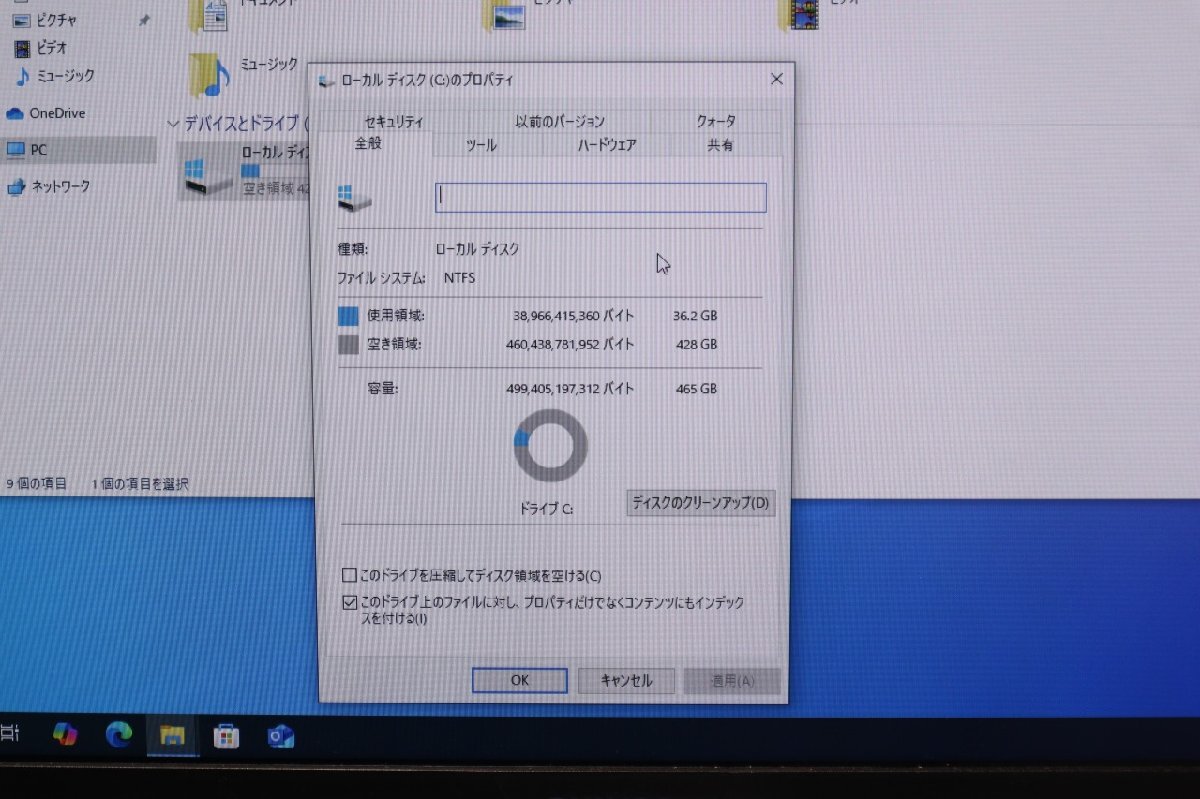Open Copilot from the taskbar
The image size is (1200, 799).
[65, 734]
